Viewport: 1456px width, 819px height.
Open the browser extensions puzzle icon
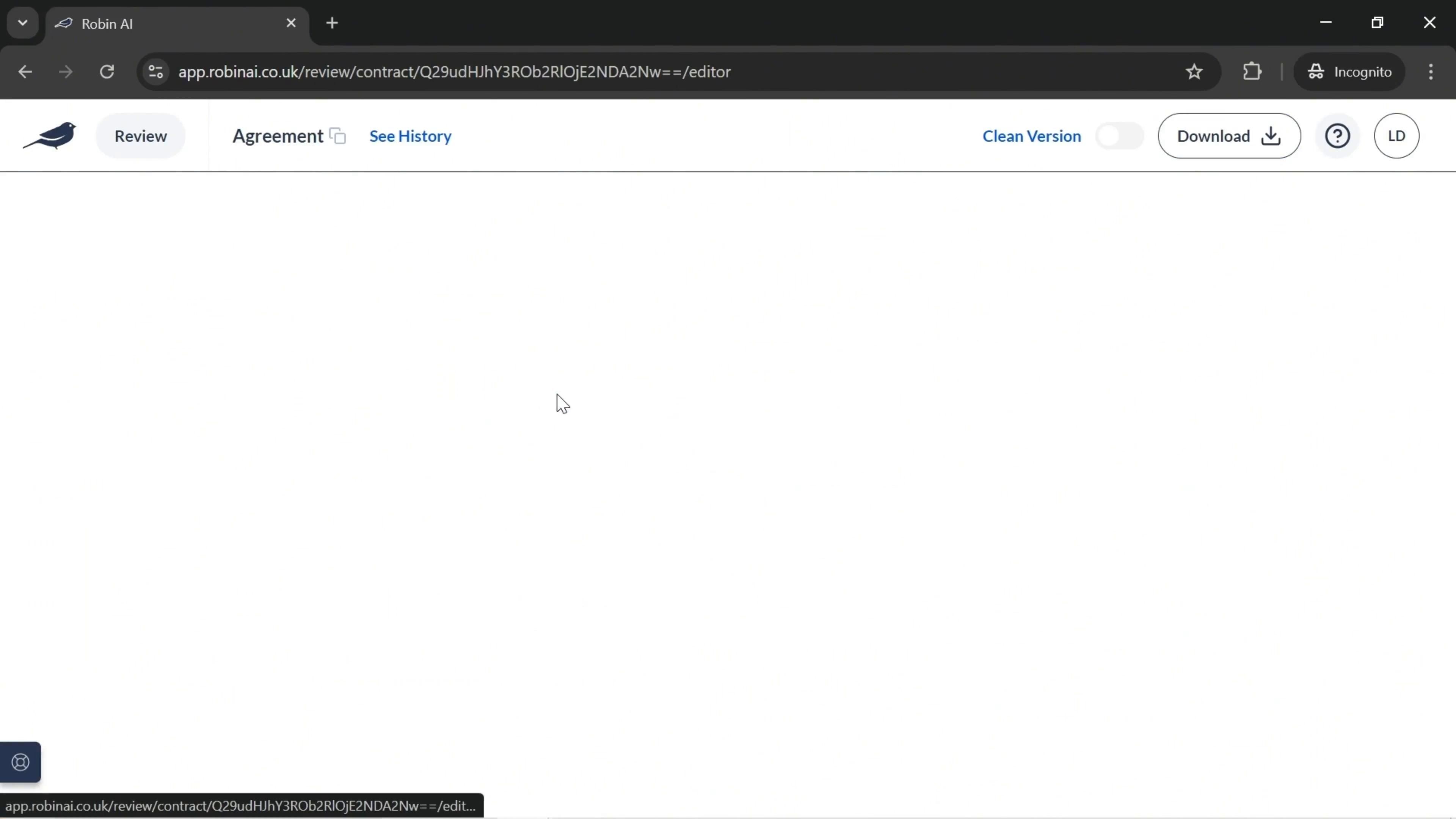tap(1252, 72)
